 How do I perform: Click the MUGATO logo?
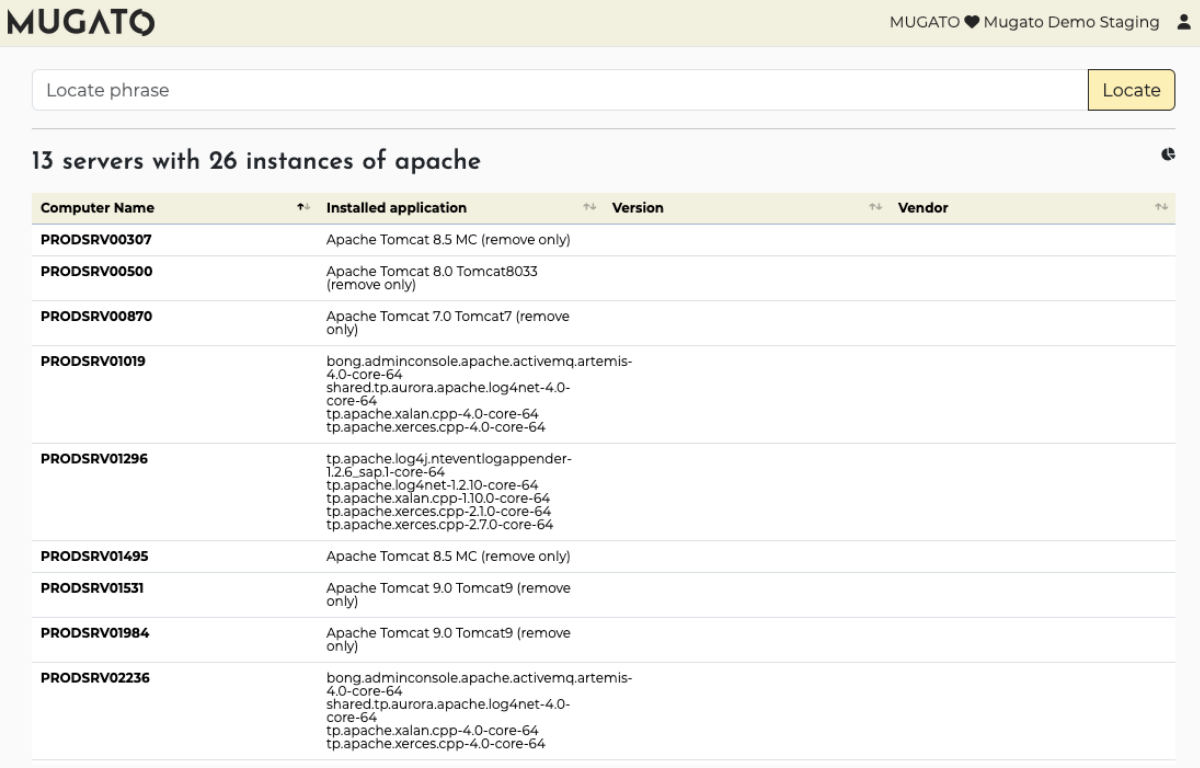[x=81, y=23]
